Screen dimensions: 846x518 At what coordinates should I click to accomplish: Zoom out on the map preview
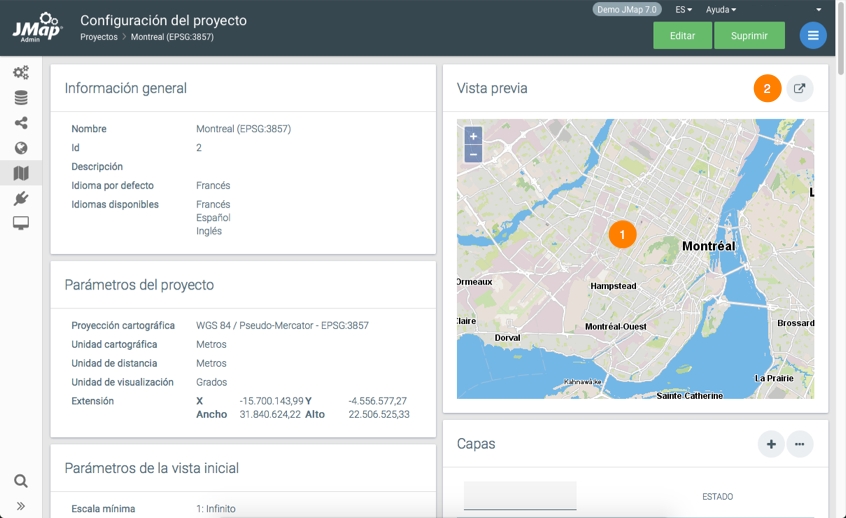pos(473,154)
